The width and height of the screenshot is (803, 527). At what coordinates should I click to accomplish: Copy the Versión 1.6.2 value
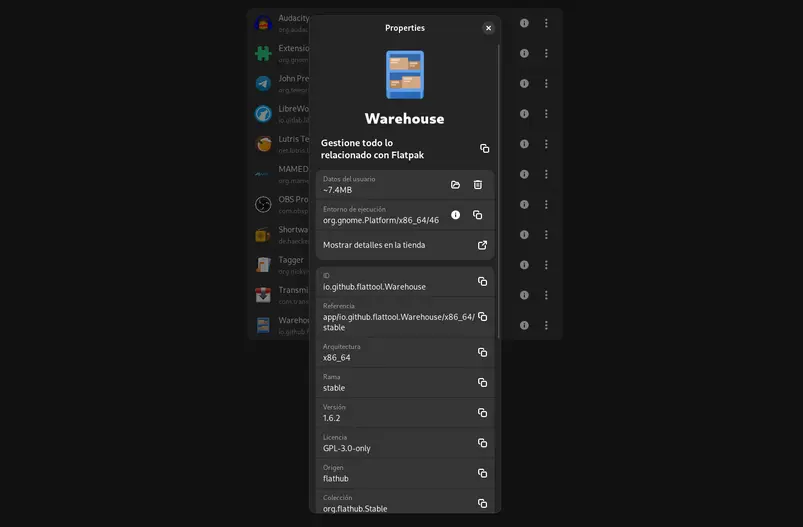482,413
